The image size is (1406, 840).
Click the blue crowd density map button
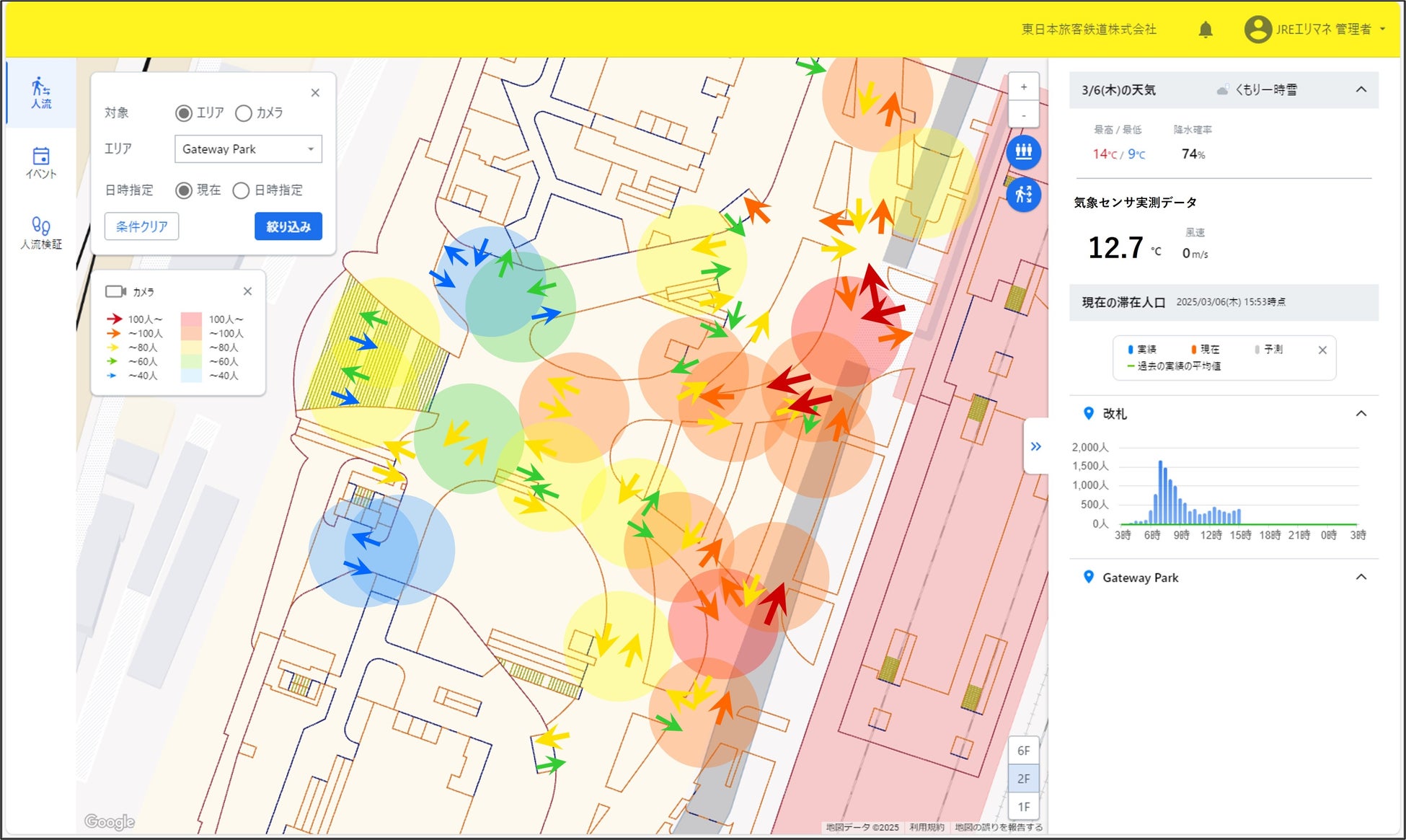click(1023, 152)
